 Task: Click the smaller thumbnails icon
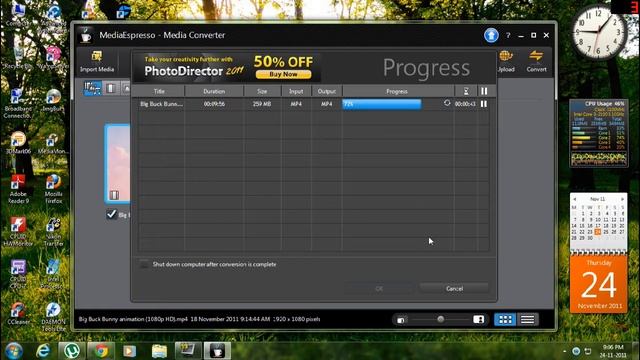(x=401, y=320)
